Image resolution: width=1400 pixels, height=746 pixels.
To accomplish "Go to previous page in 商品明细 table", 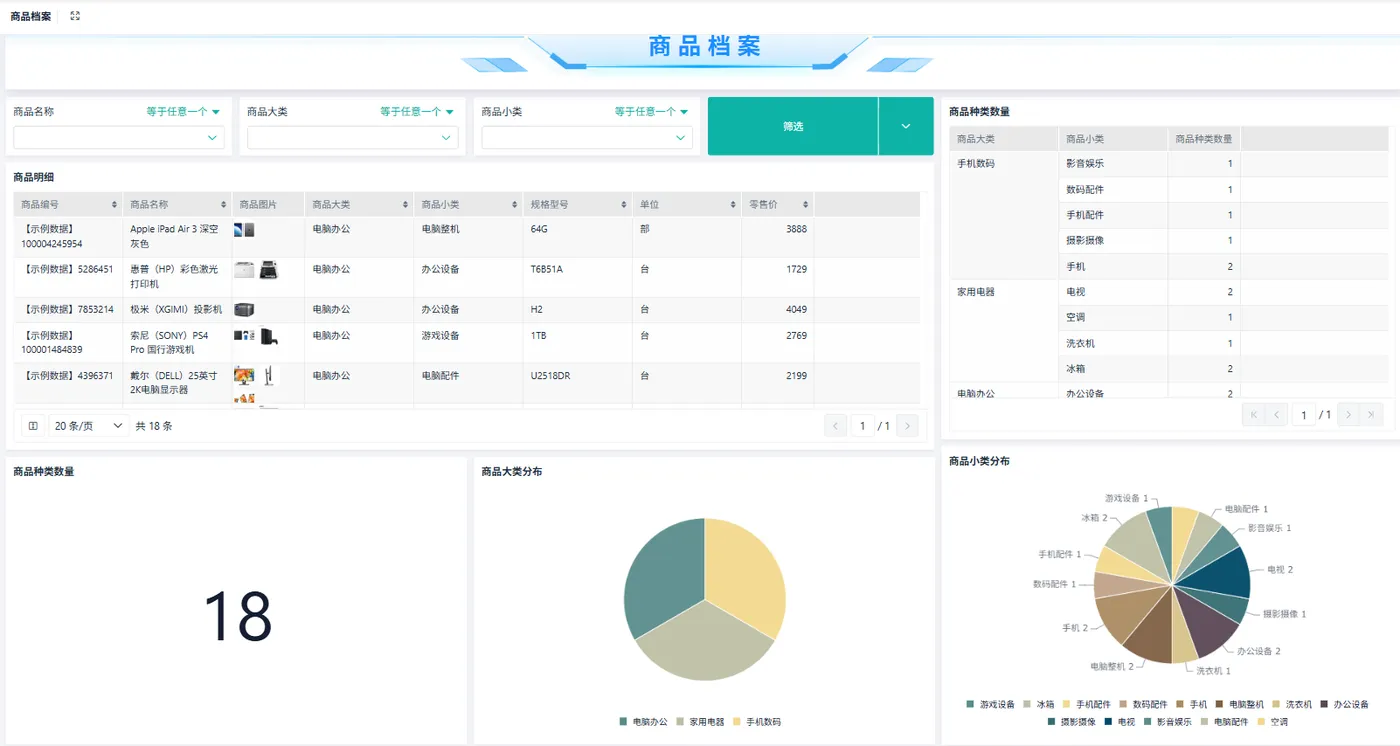I will (835, 426).
